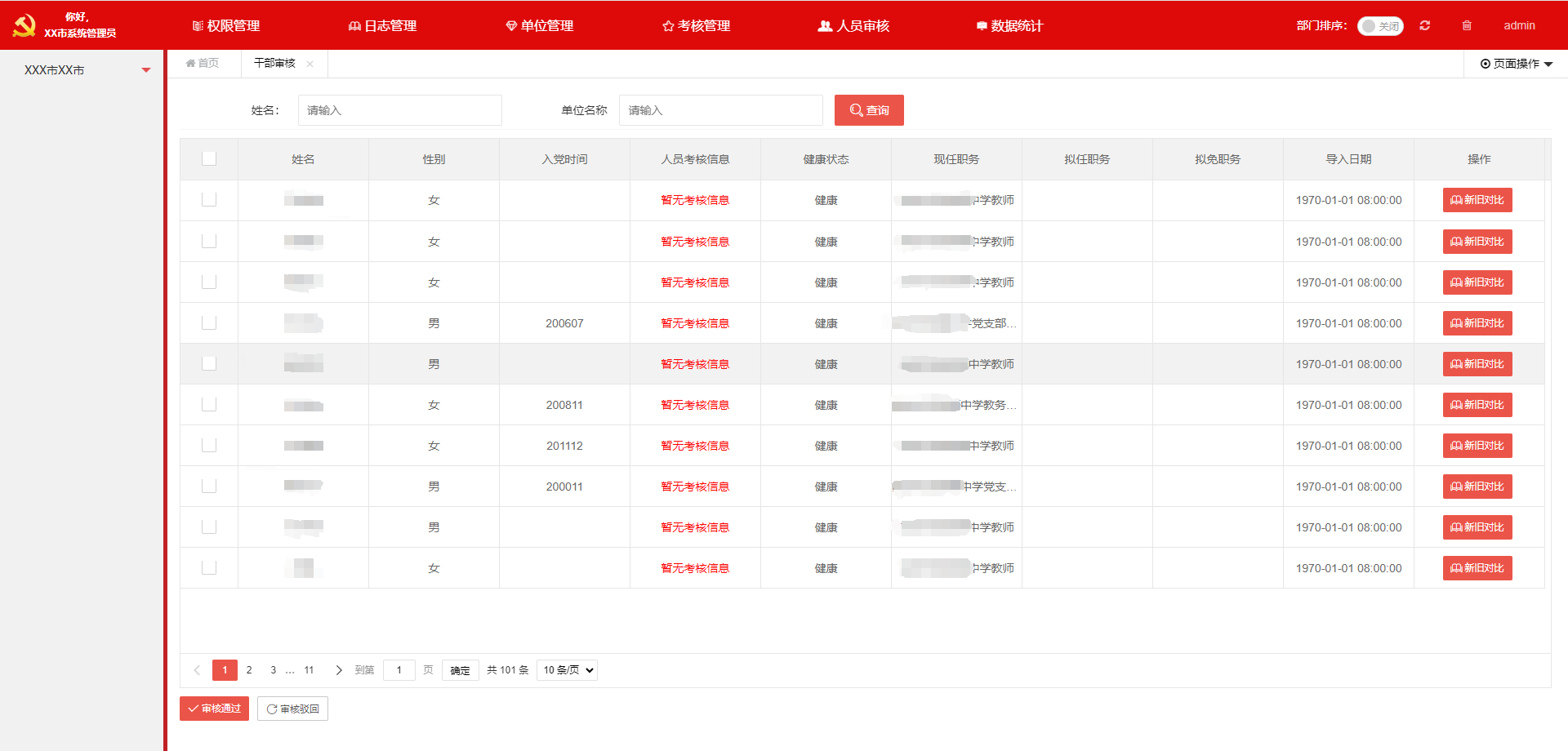Click the trash icon in the top header
The height and width of the screenshot is (751, 1568).
1467,25
